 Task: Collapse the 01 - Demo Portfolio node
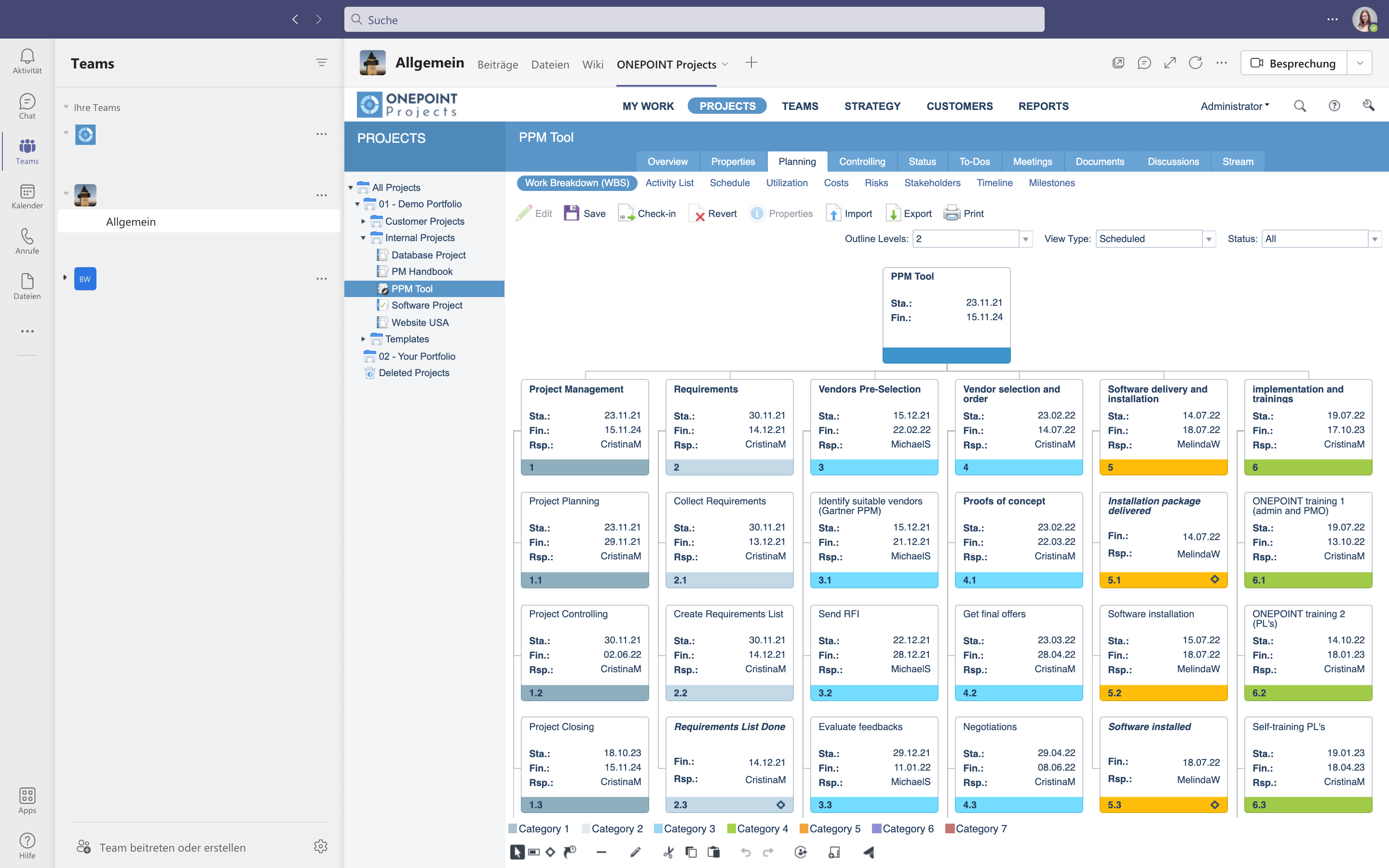(357, 204)
